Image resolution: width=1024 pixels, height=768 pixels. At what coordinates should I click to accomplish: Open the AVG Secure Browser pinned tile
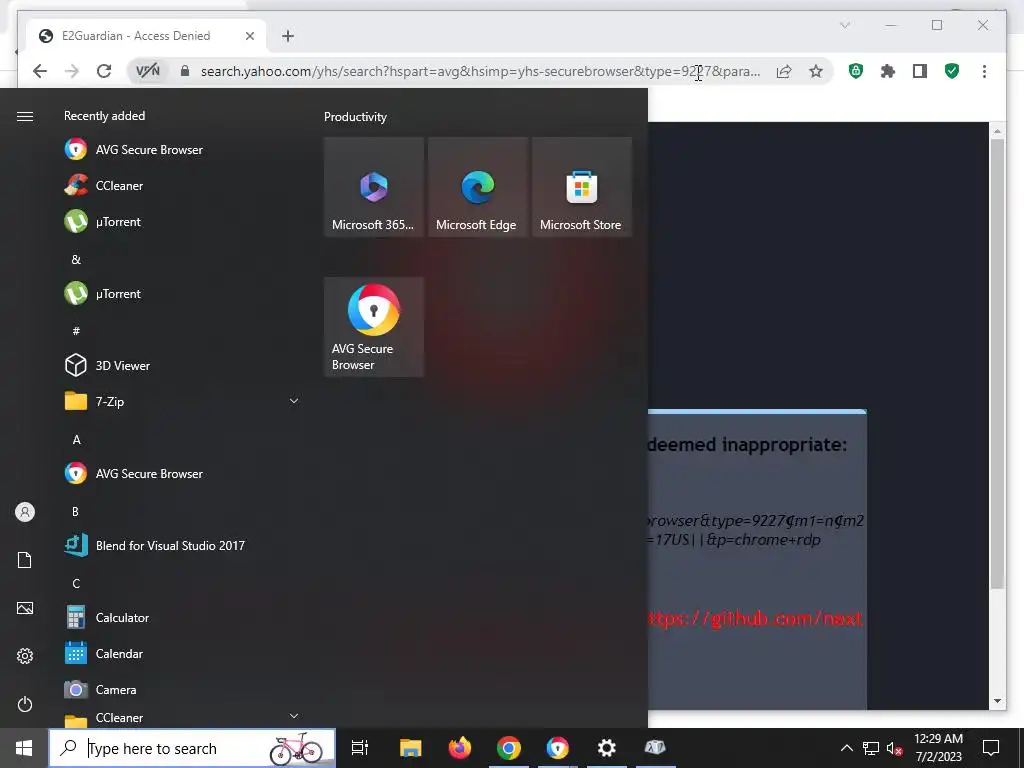(x=374, y=327)
